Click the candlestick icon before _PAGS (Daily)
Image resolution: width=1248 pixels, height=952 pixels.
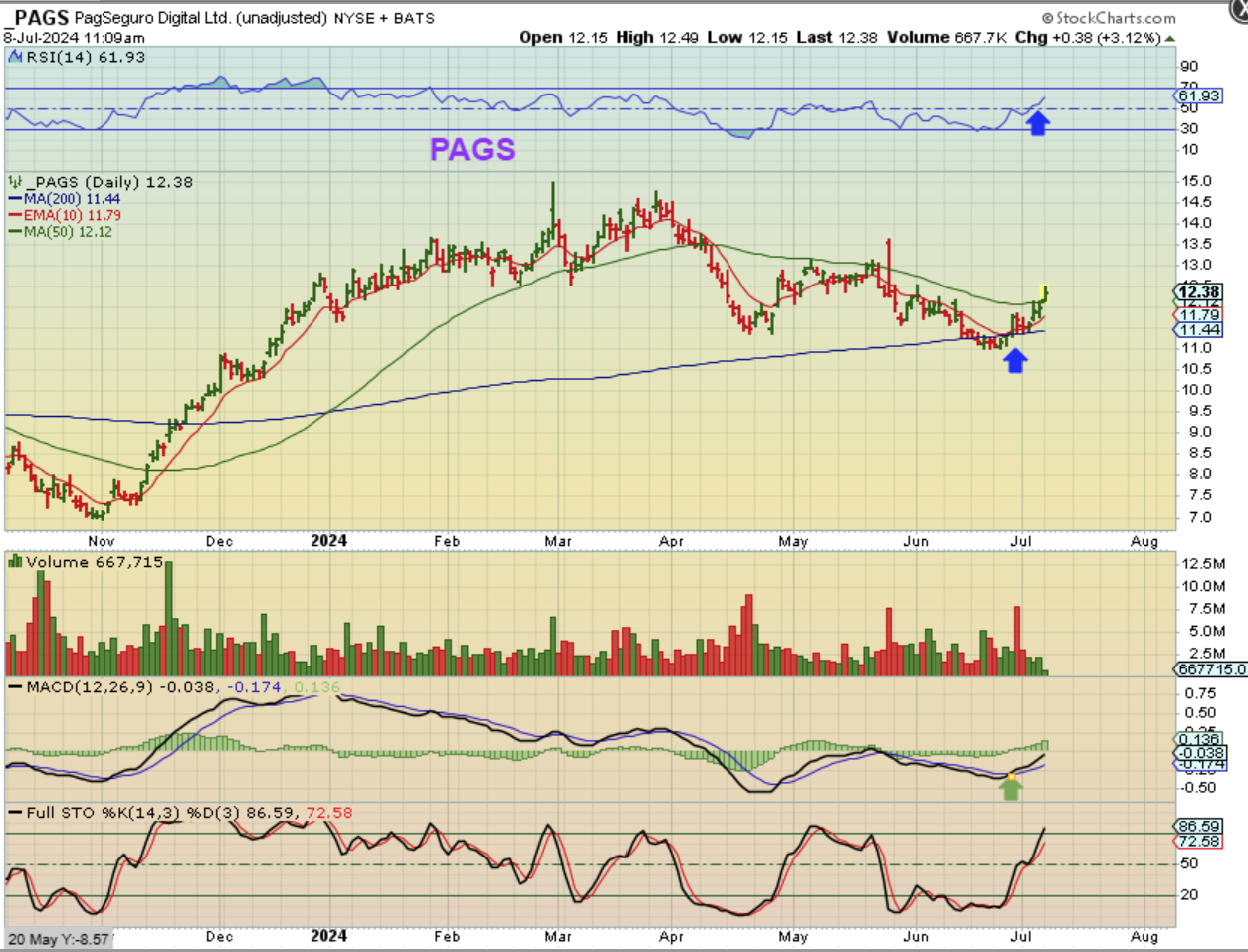click(15, 182)
